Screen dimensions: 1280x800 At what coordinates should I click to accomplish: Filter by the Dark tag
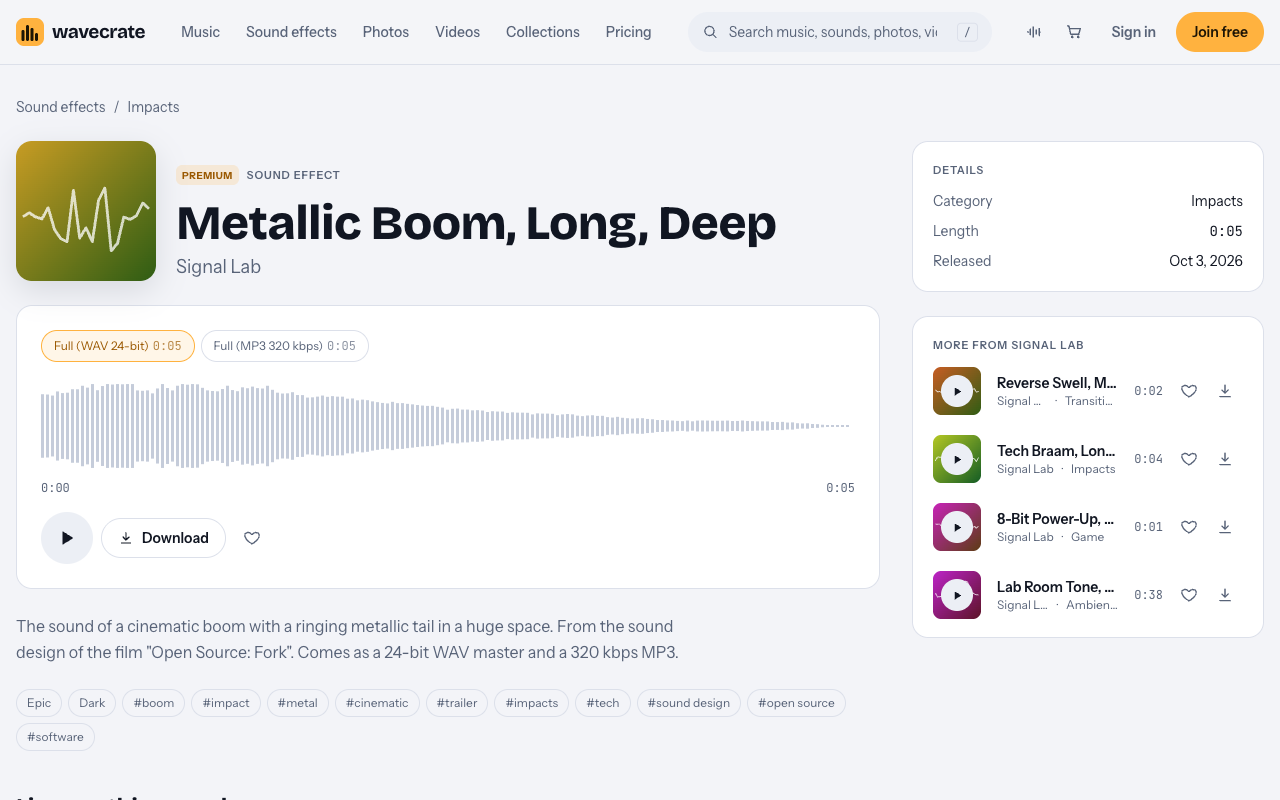coord(92,703)
